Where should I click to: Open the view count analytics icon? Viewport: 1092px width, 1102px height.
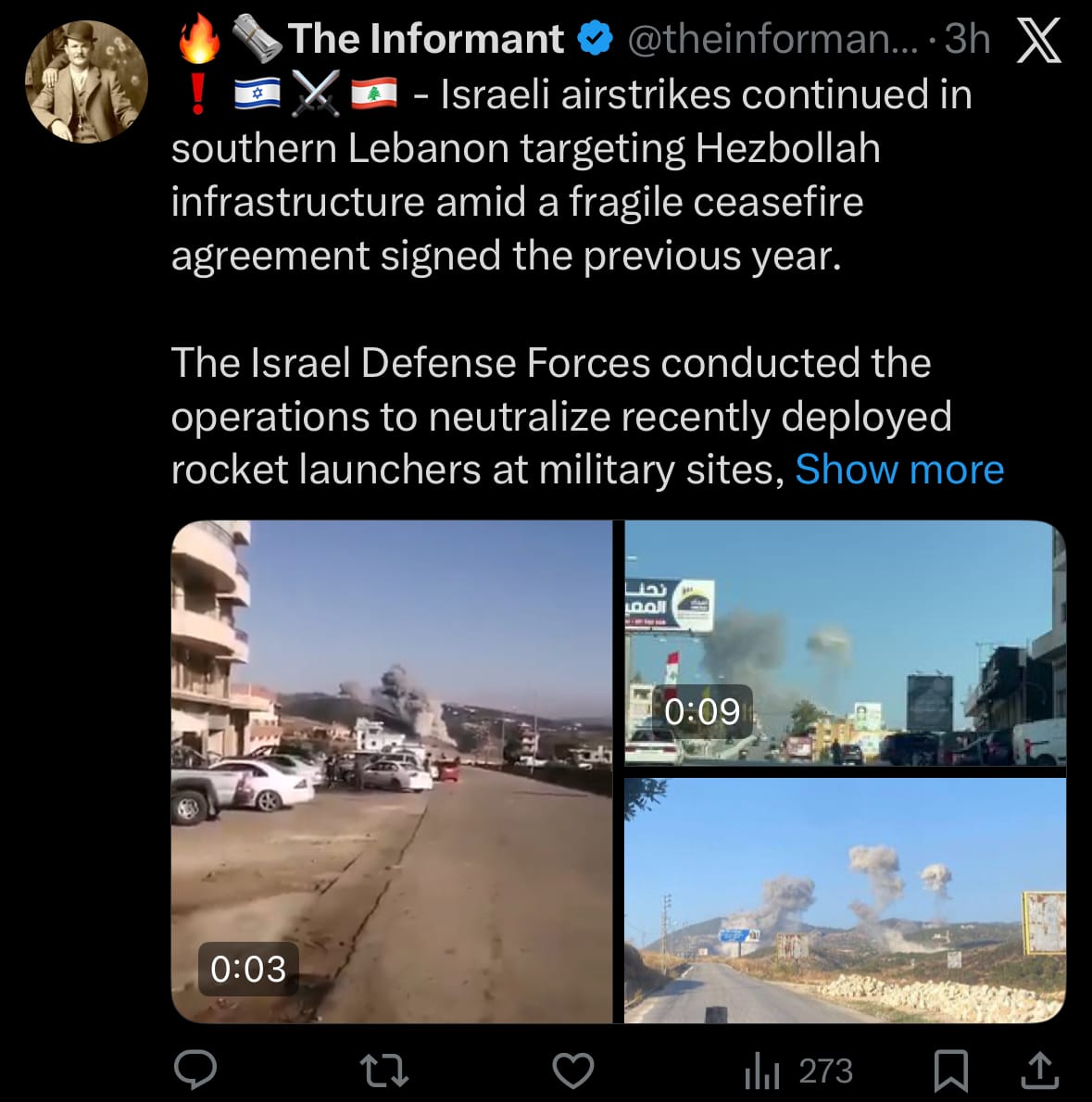coord(762,1071)
